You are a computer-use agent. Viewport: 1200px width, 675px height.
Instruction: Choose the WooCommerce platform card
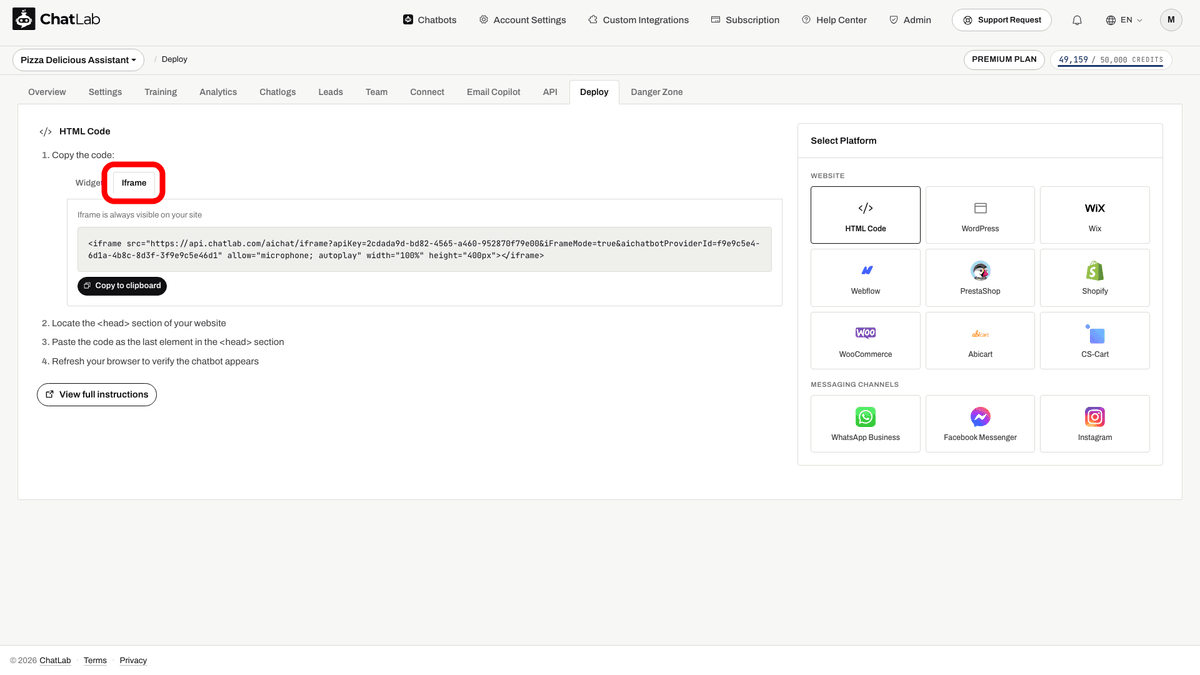pyautogui.click(x=865, y=341)
